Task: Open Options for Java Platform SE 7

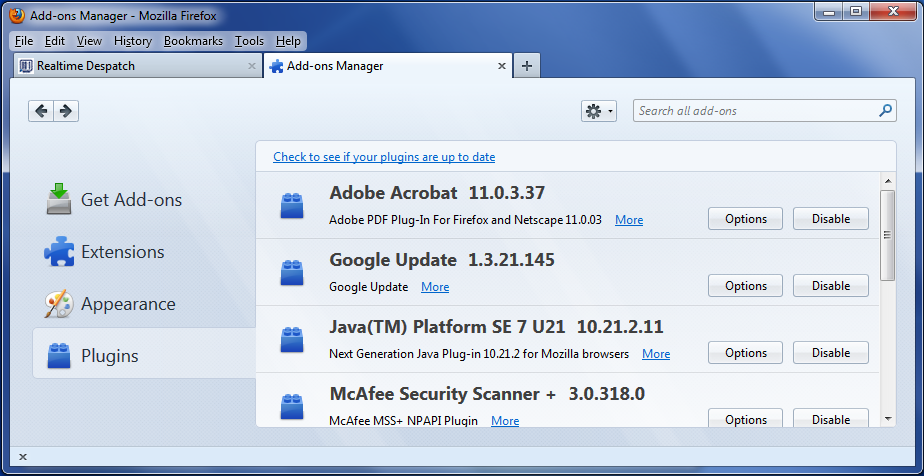Action: (745, 353)
